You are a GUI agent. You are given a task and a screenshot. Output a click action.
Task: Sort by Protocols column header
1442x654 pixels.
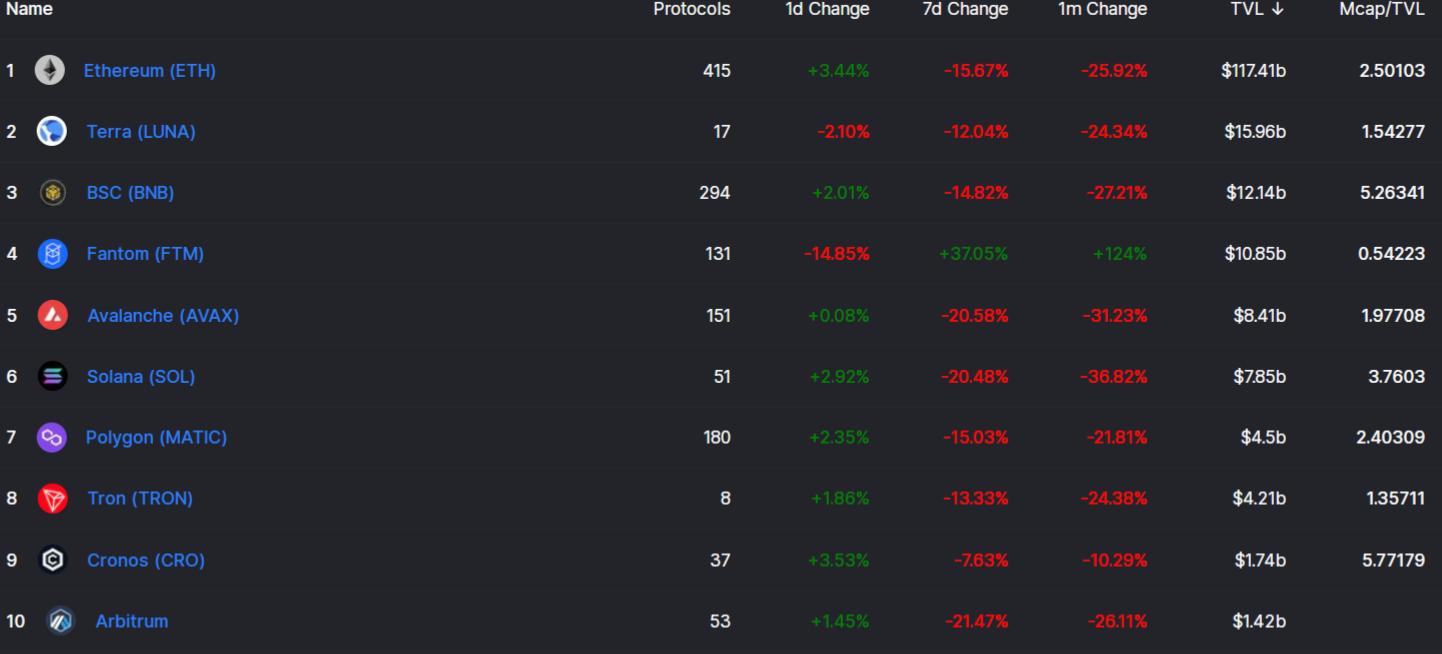(692, 9)
